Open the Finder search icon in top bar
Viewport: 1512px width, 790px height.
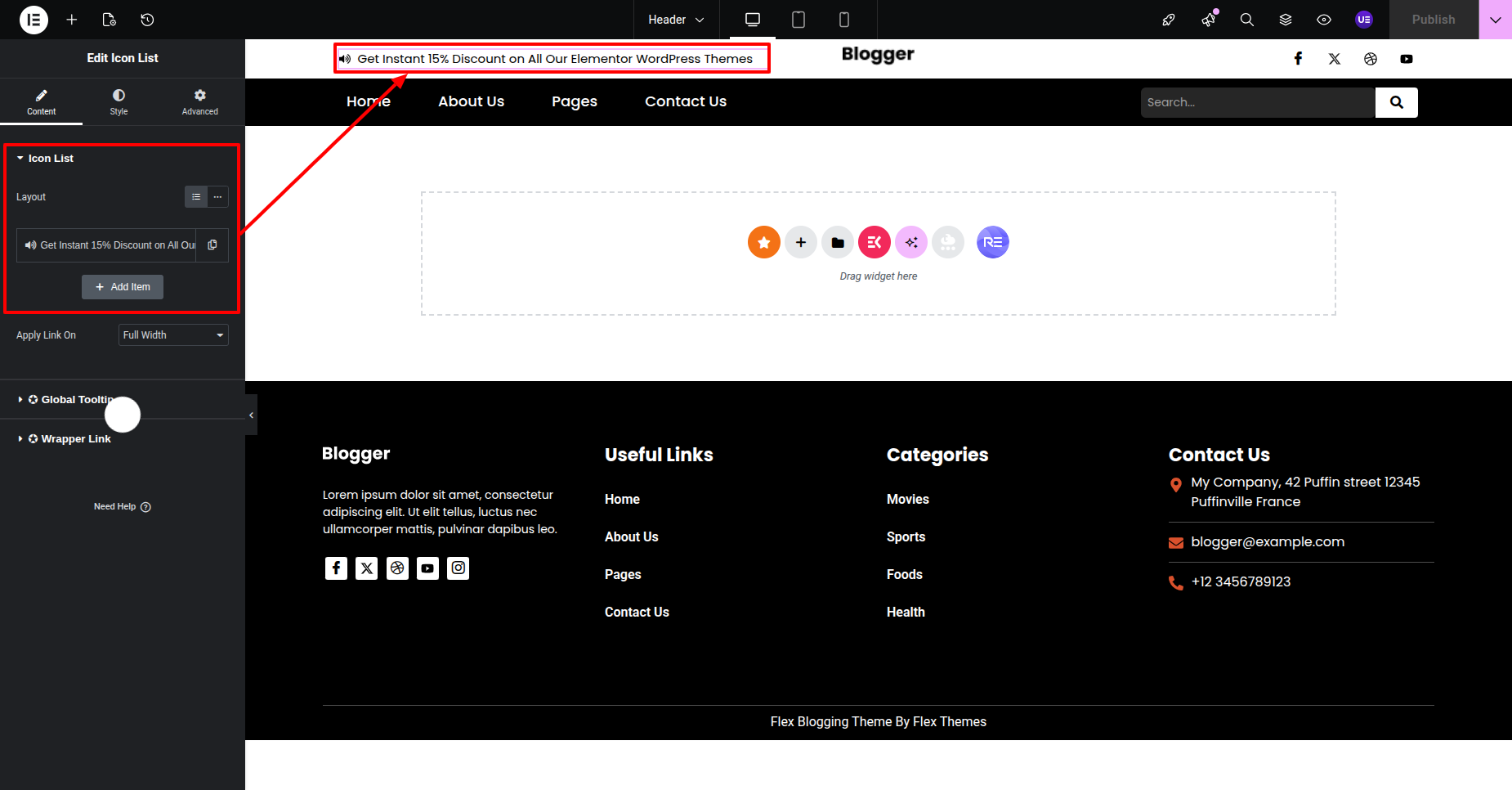click(x=1246, y=20)
